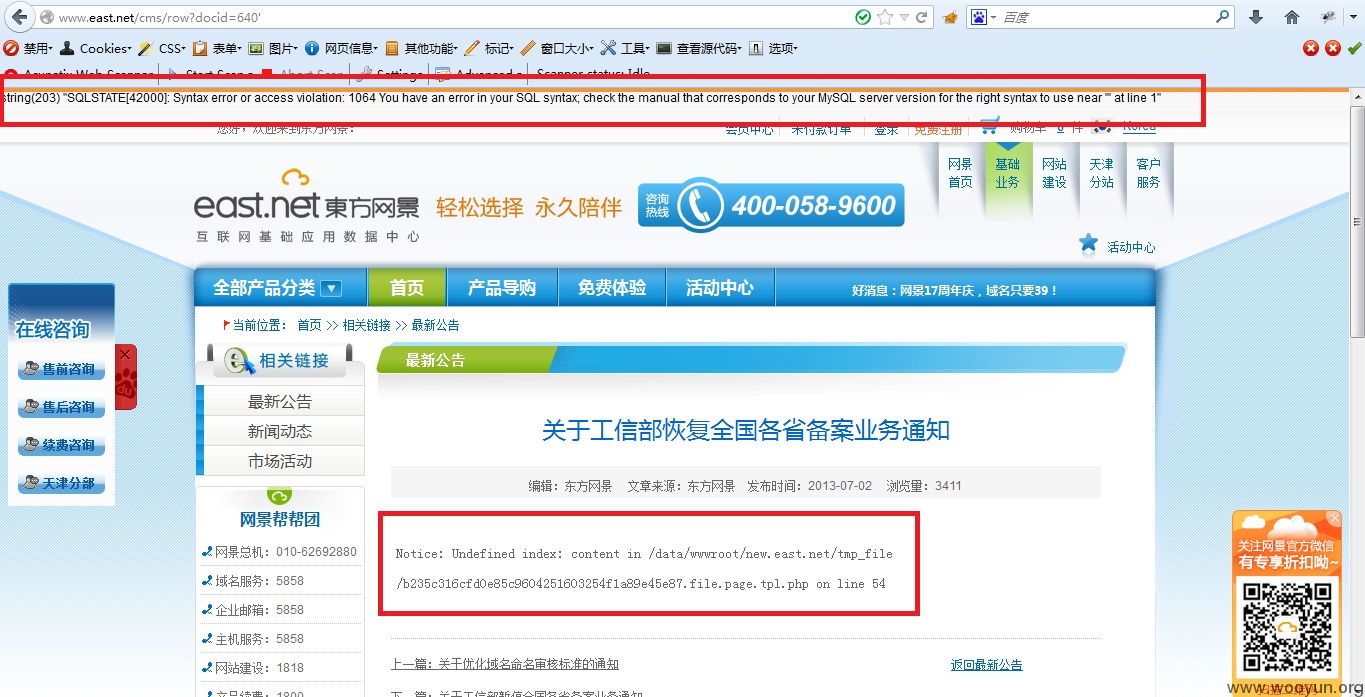Select the 首页 navigation tab
This screenshot has height=697, width=1365.
click(407, 288)
